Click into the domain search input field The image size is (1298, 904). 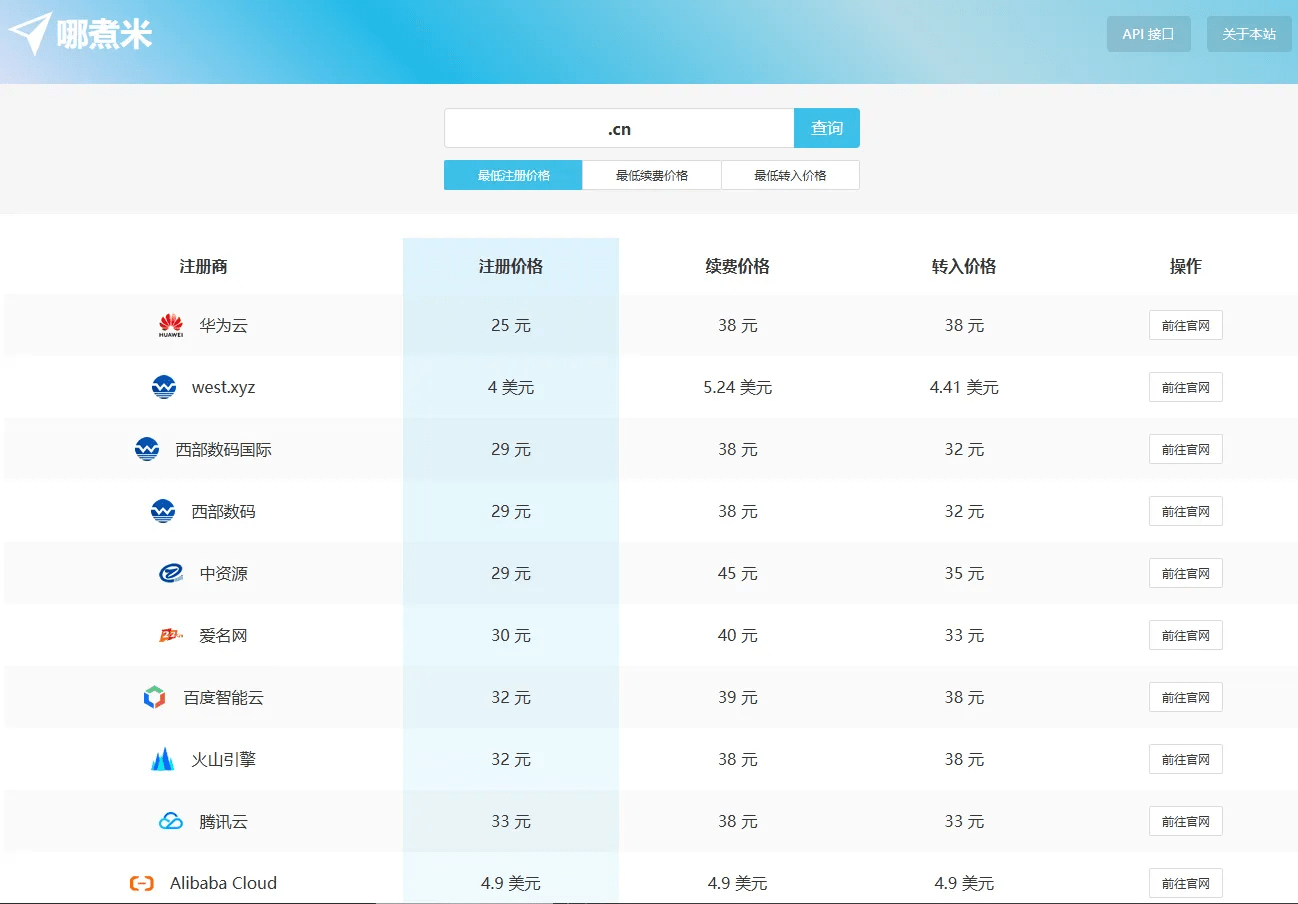click(x=619, y=129)
